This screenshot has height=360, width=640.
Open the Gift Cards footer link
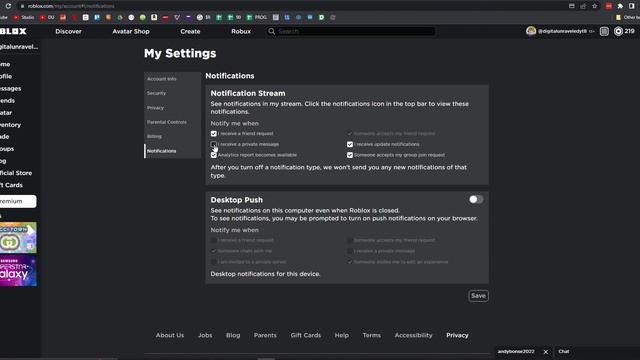click(x=306, y=335)
